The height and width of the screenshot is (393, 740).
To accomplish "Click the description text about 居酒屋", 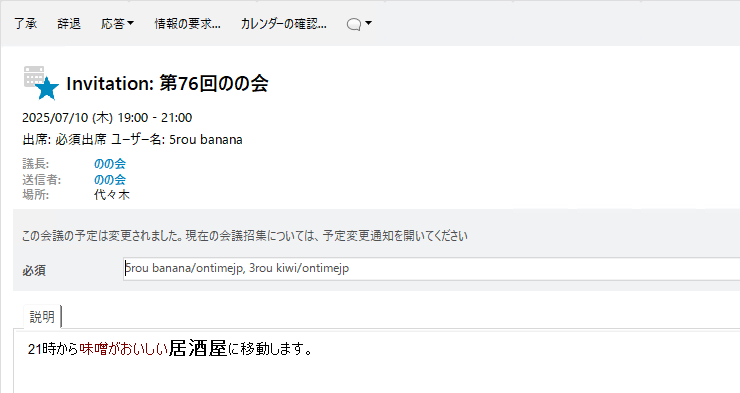I will (x=170, y=349).
